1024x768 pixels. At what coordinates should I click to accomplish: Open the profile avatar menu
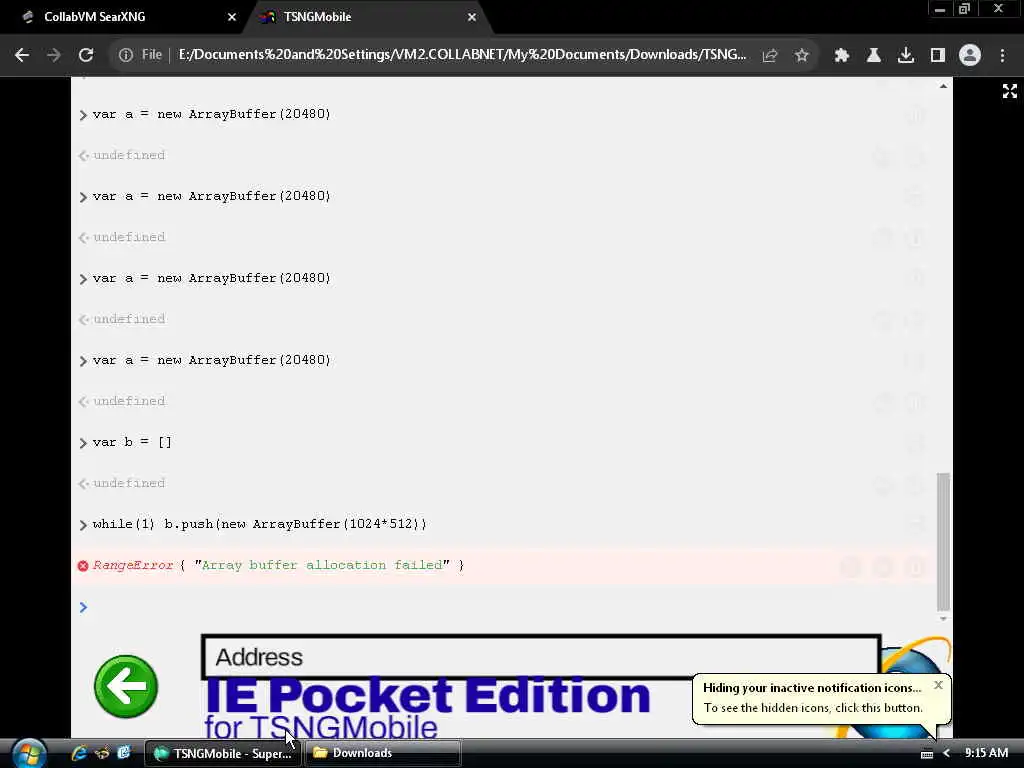(970, 56)
